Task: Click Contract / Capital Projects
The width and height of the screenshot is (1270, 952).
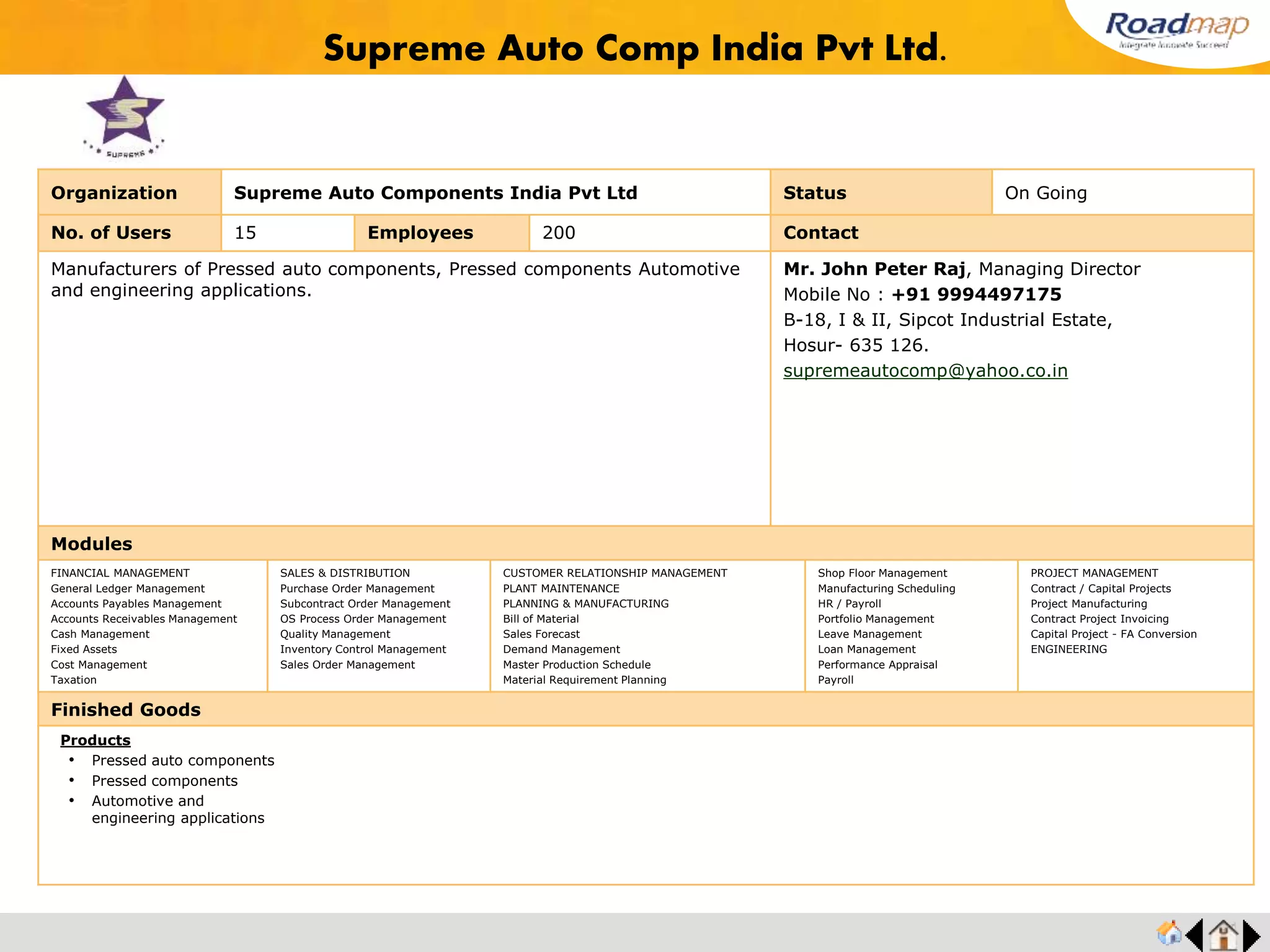Action: (1101, 588)
